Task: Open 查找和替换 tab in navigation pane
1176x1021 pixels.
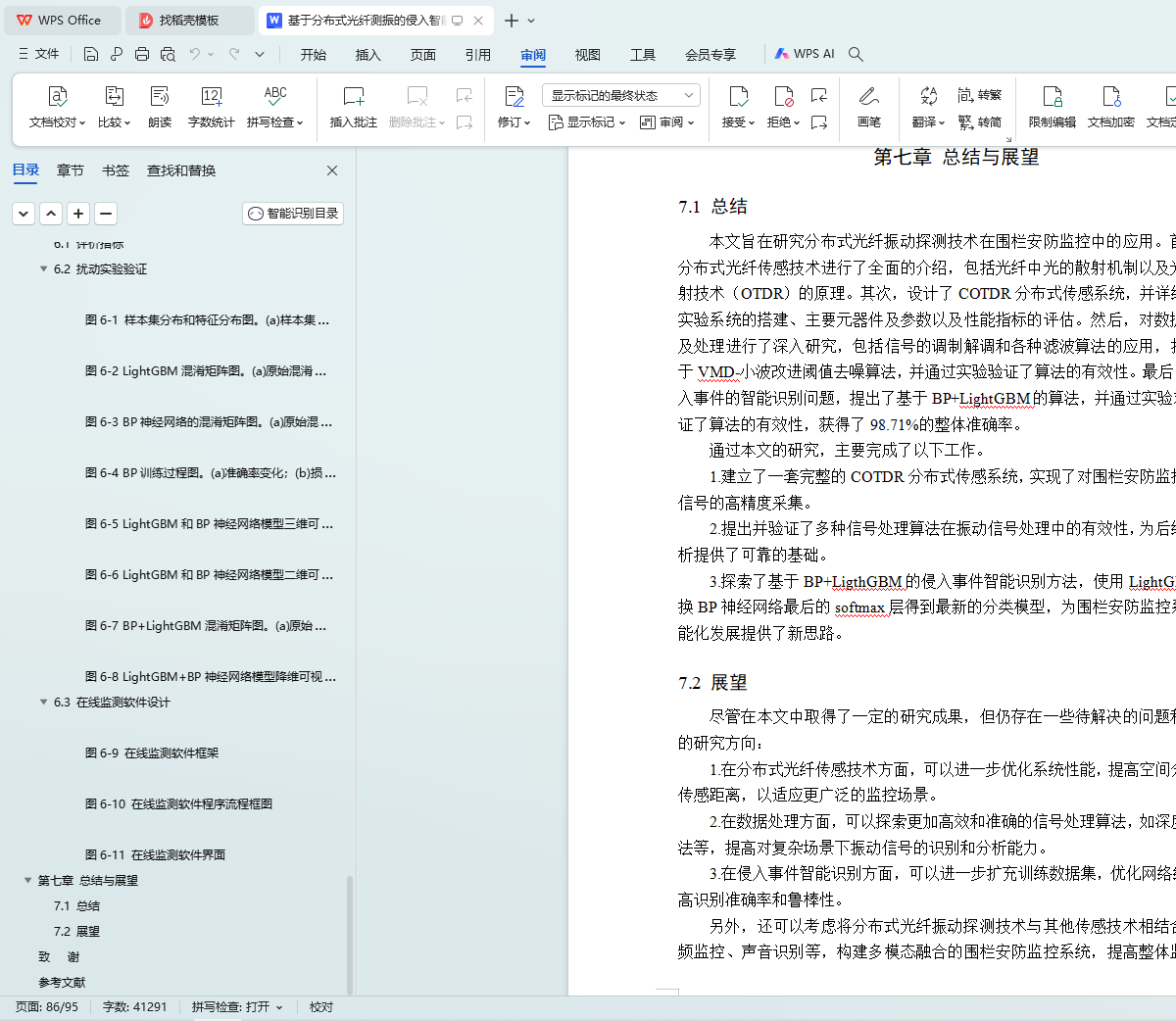Action: (x=181, y=170)
